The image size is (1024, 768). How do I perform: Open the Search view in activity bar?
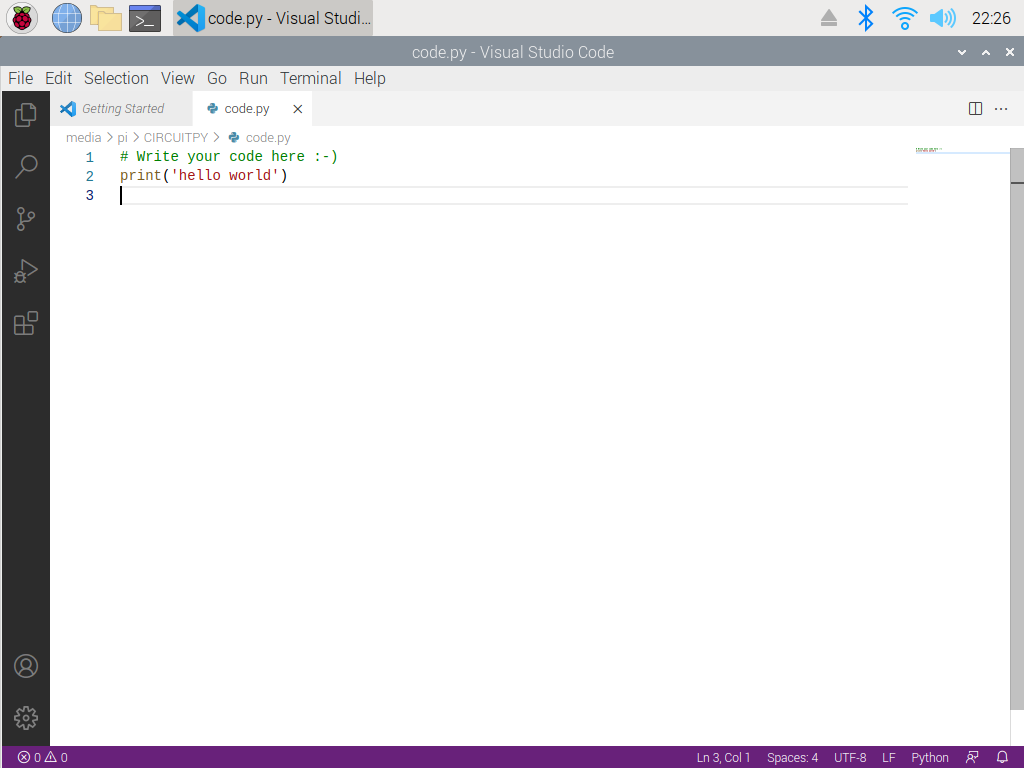click(x=25, y=167)
